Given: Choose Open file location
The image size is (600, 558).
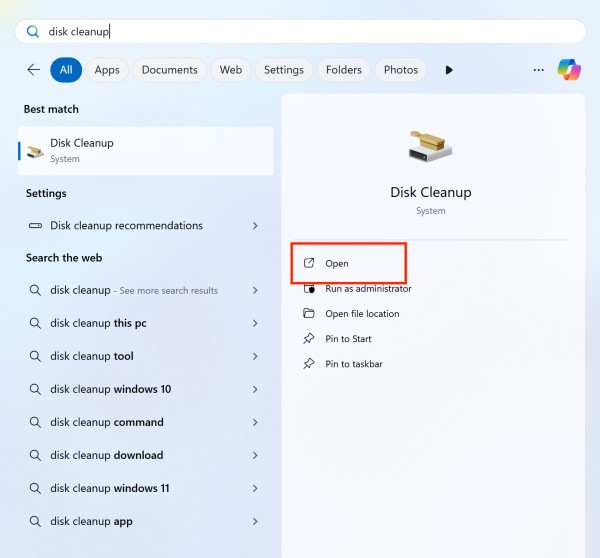Looking at the screenshot, I should coord(362,313).
